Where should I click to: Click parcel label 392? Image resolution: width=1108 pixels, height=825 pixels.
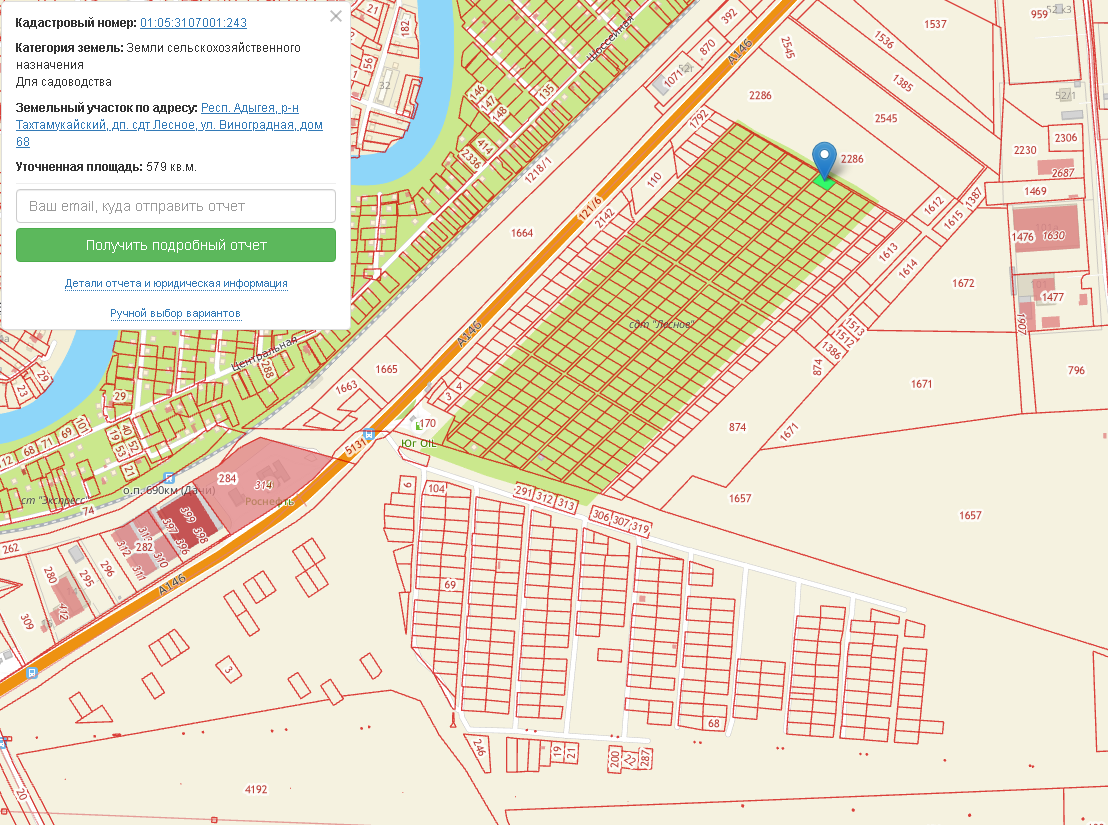pos(729,15)
